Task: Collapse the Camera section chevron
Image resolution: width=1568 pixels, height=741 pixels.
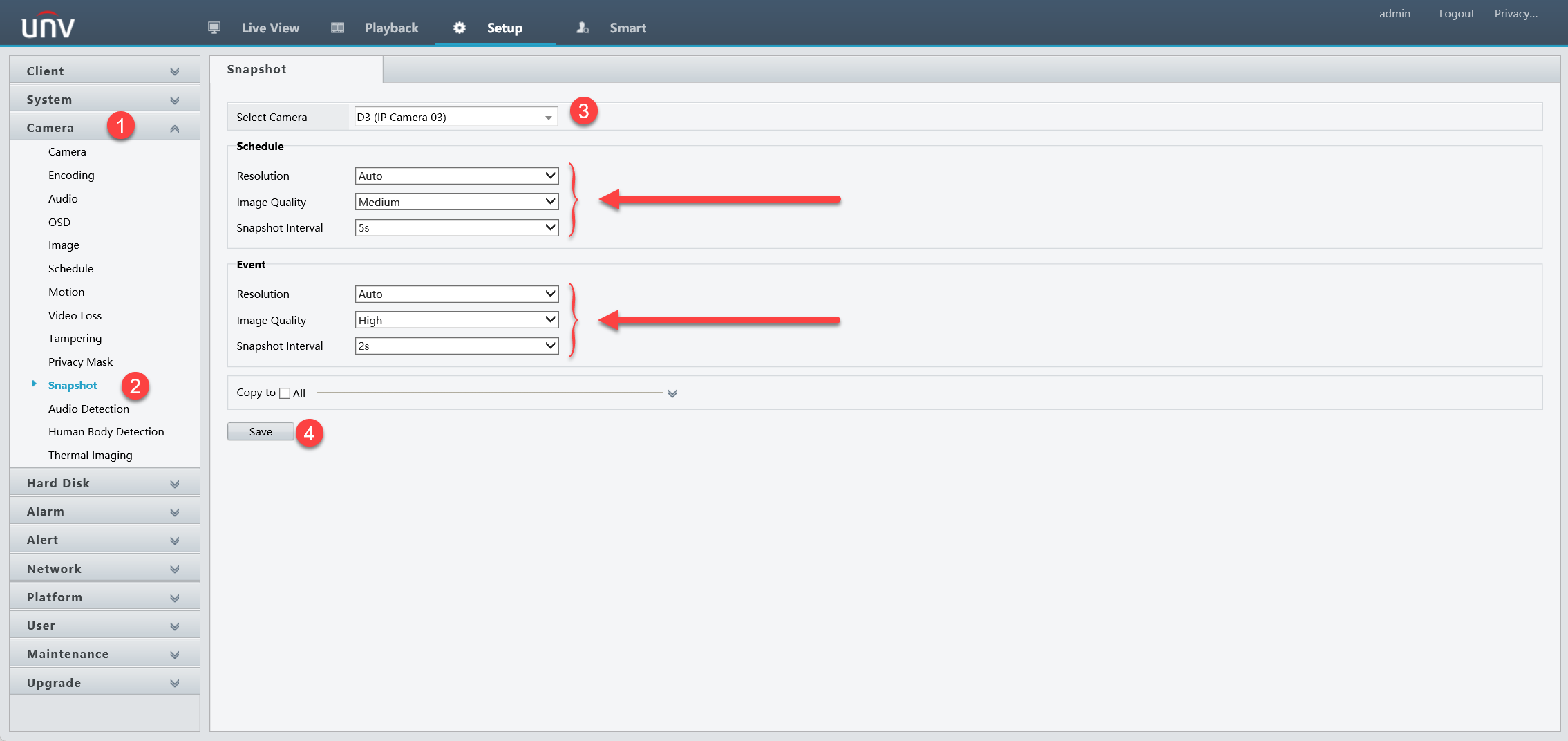Action: (x=174, y=129)
